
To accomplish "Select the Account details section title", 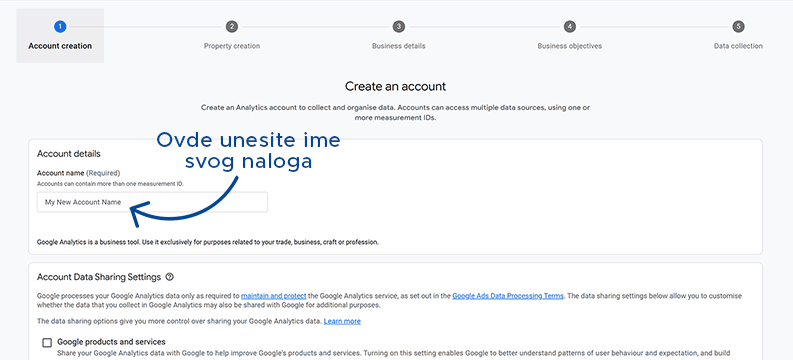I will click(69, 154).
